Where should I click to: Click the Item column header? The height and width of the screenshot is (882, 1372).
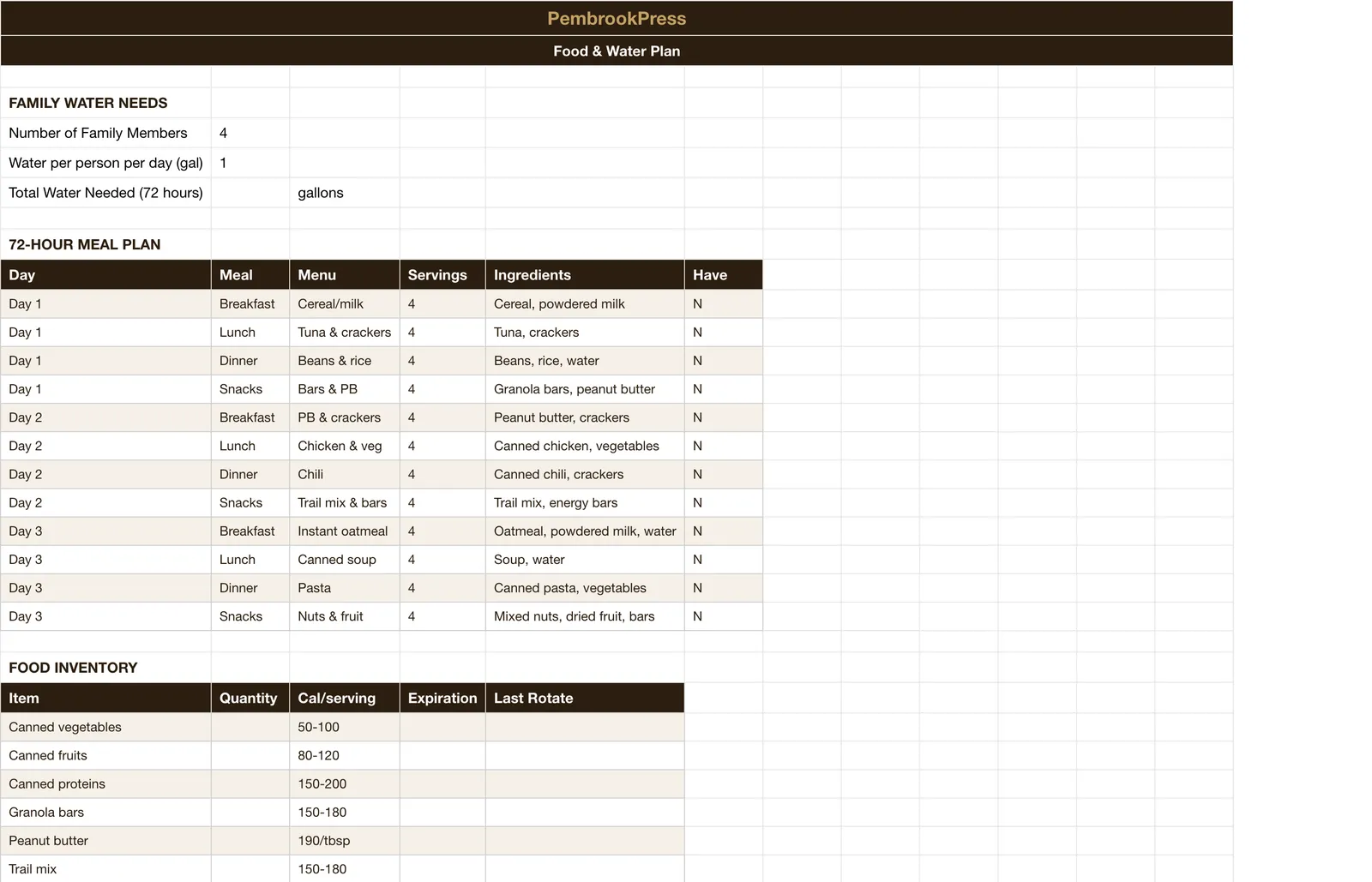105,699
